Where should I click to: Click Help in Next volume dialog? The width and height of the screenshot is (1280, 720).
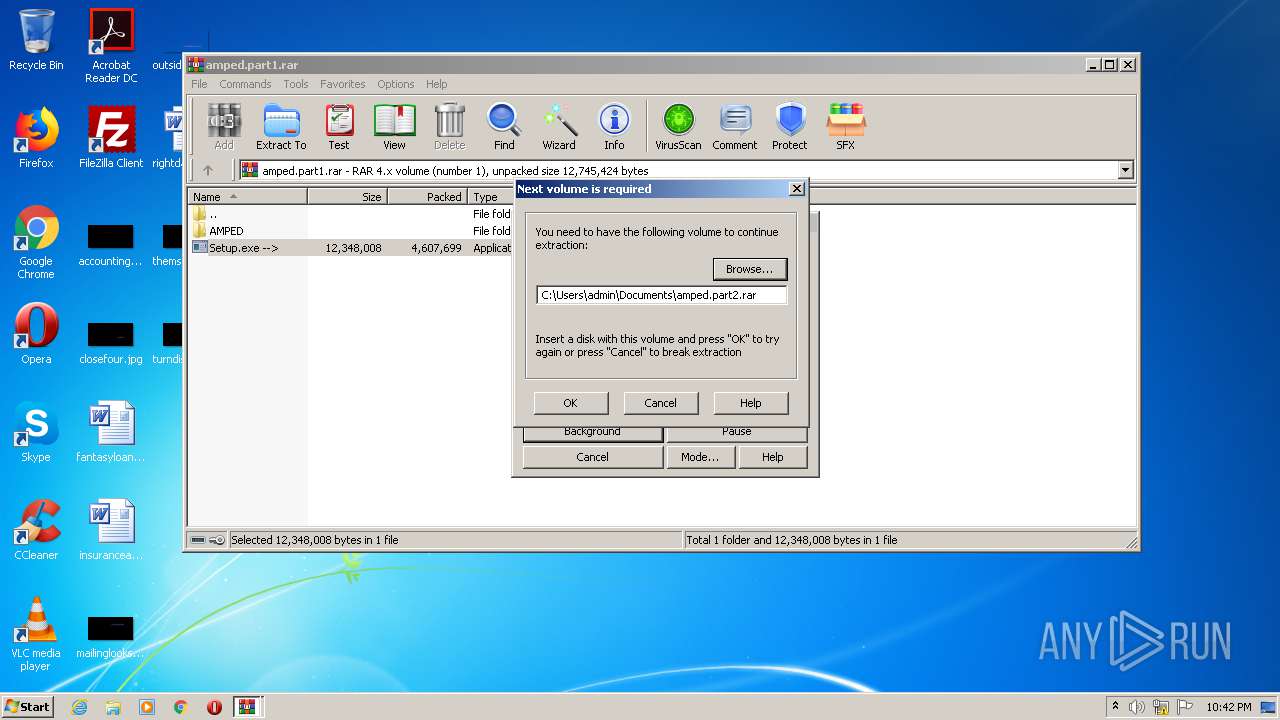(750, 403)
